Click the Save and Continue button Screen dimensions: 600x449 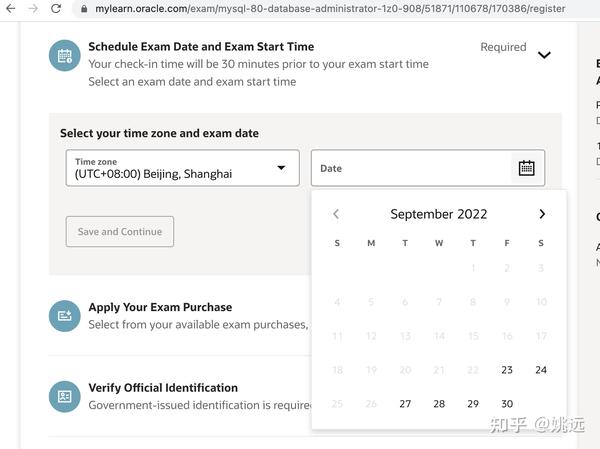coord(120,232)
